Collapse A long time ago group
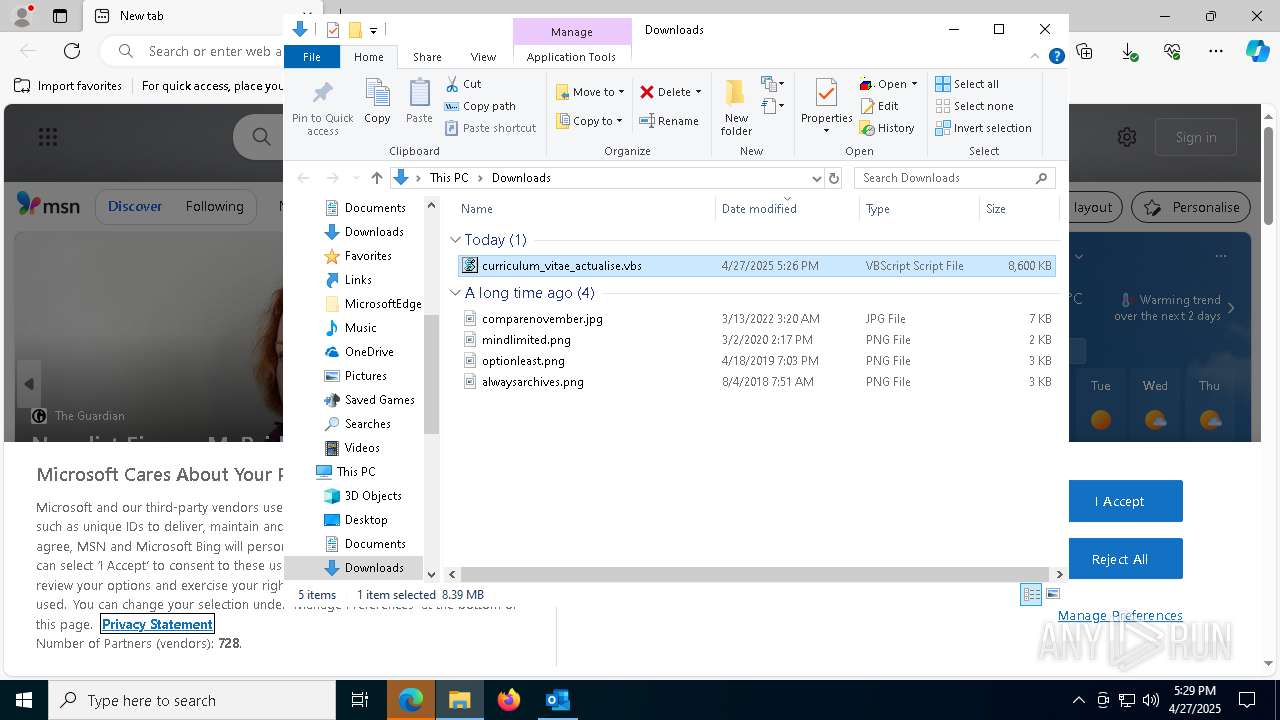The width and height of the screenshot is (1280, 720). (455, 293)
